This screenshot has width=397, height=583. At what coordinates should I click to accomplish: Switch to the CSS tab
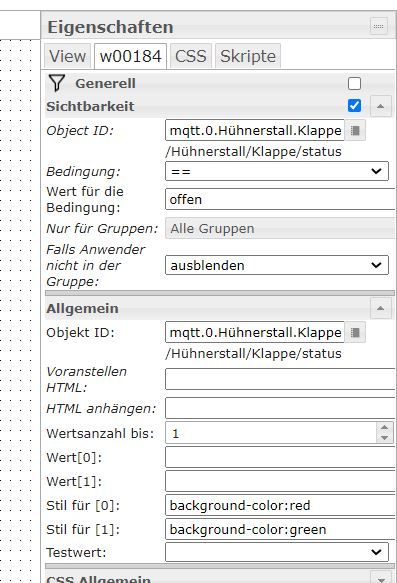click(191, 57)
